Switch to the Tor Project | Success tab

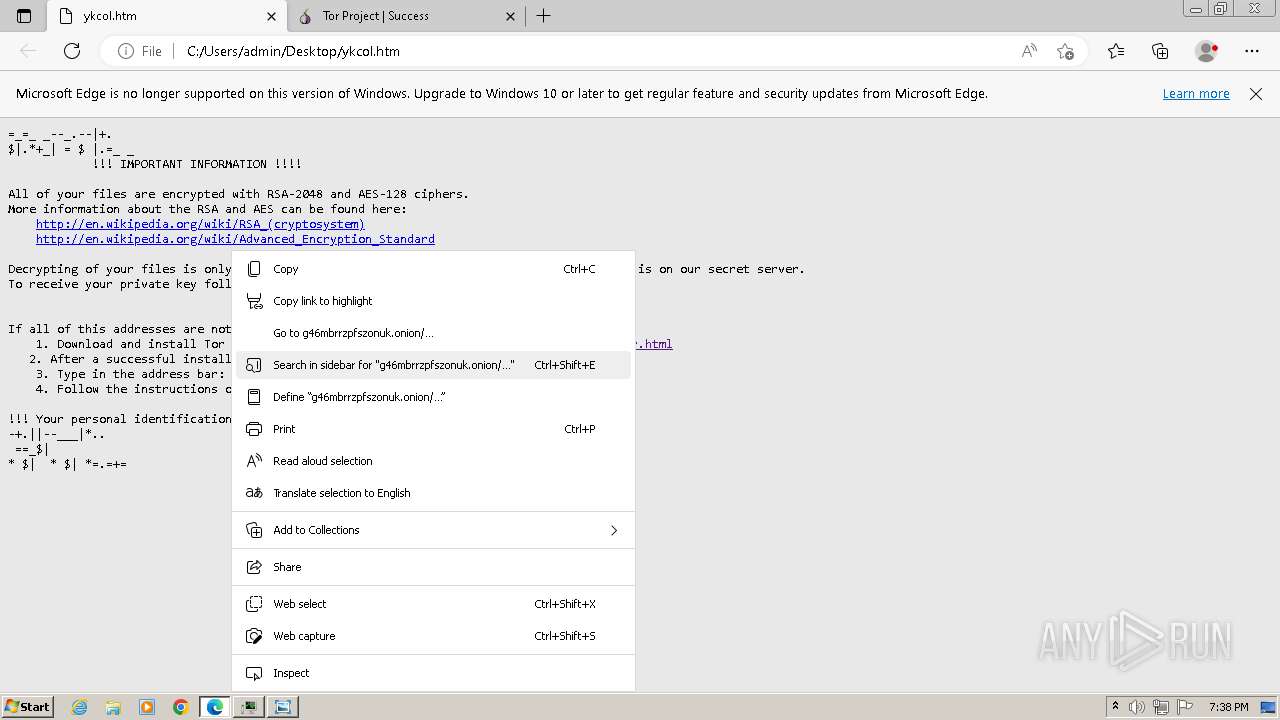pyautogui.click(x=407, y=16)
